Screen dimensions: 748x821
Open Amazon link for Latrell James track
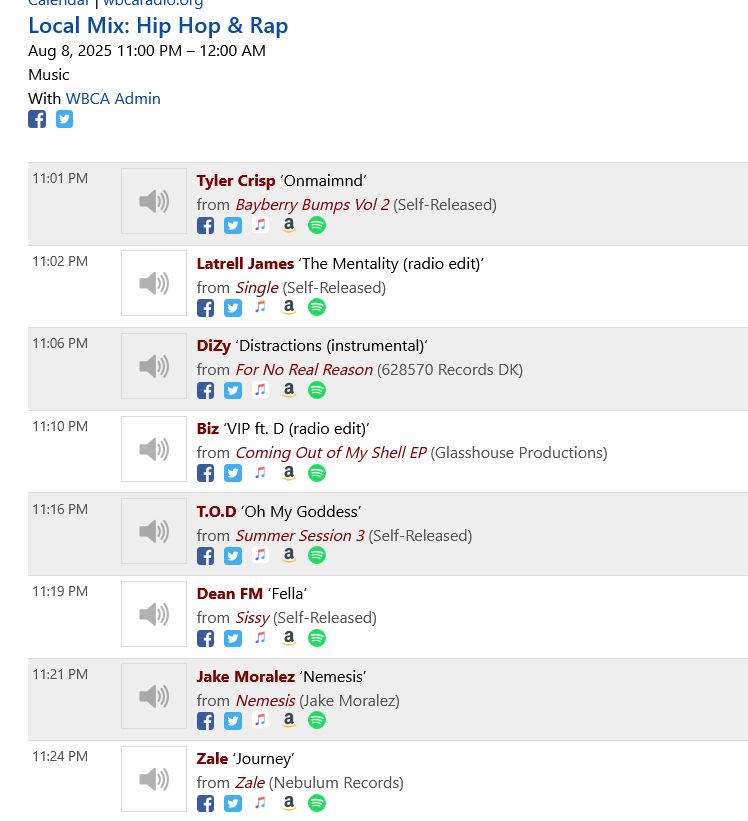[x=288, y=307]
